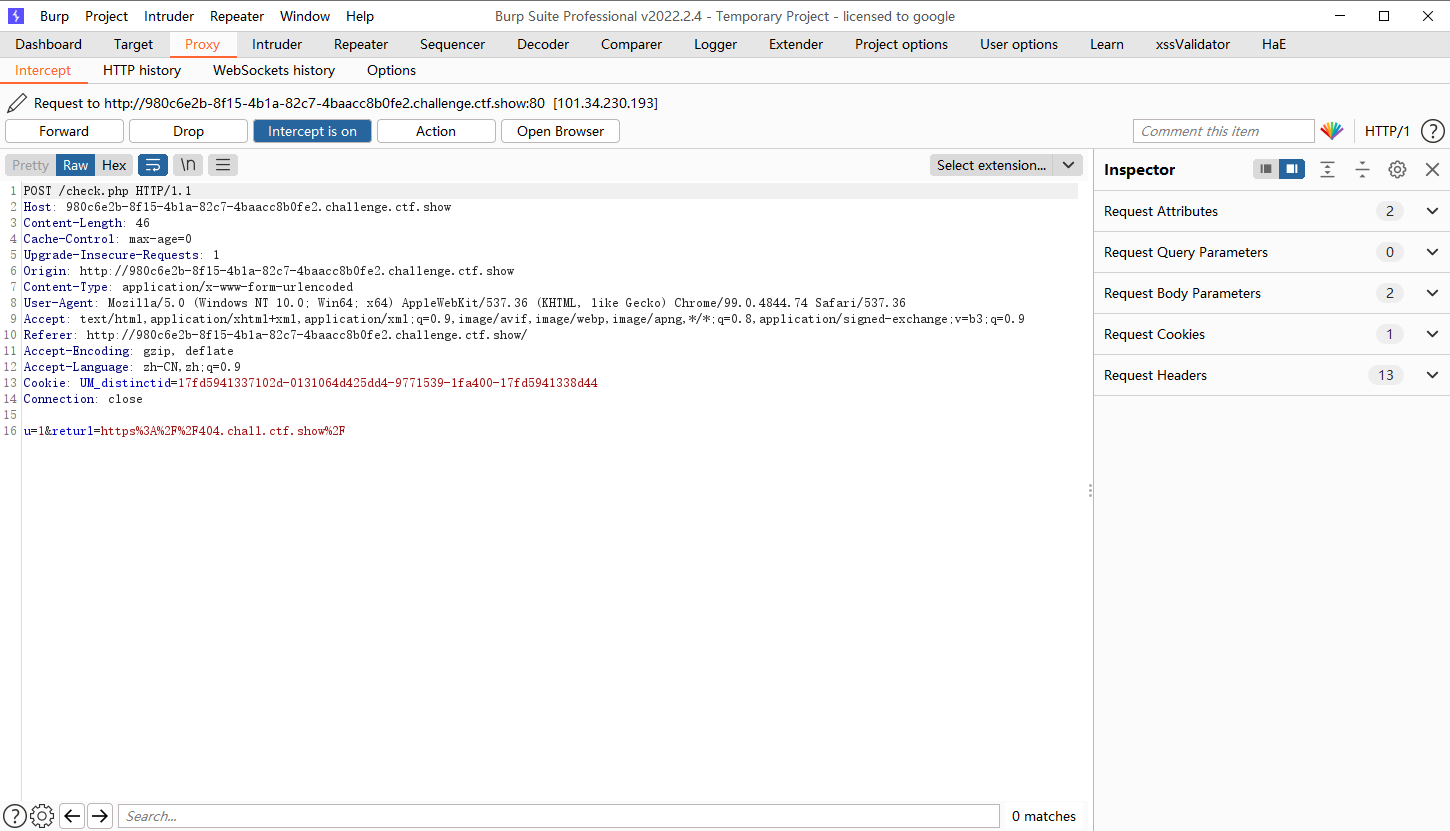Image resolution: width=1450 pixels, height=831 pixels.
Task: Click the Select extension dropdown arrow
Action: tap(1069, 165)
